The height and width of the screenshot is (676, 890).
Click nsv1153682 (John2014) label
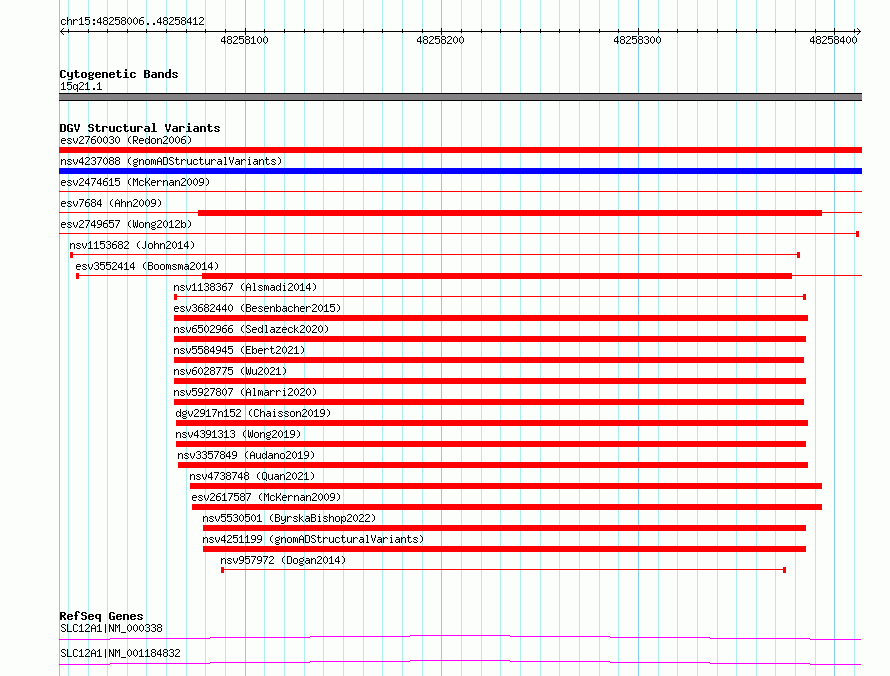point(132,245)
